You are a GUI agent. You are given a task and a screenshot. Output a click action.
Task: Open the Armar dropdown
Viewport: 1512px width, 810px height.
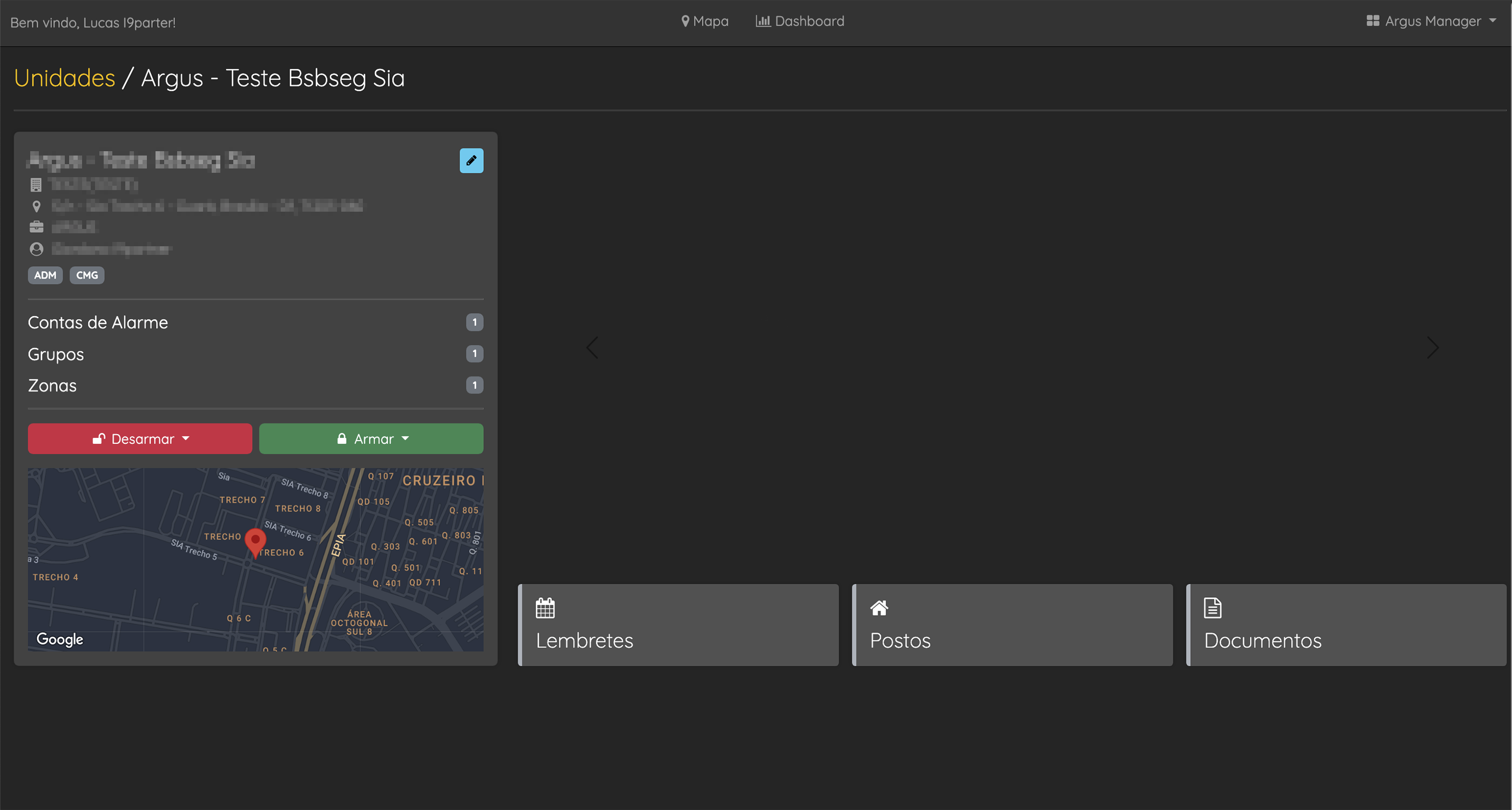(372, 438)
